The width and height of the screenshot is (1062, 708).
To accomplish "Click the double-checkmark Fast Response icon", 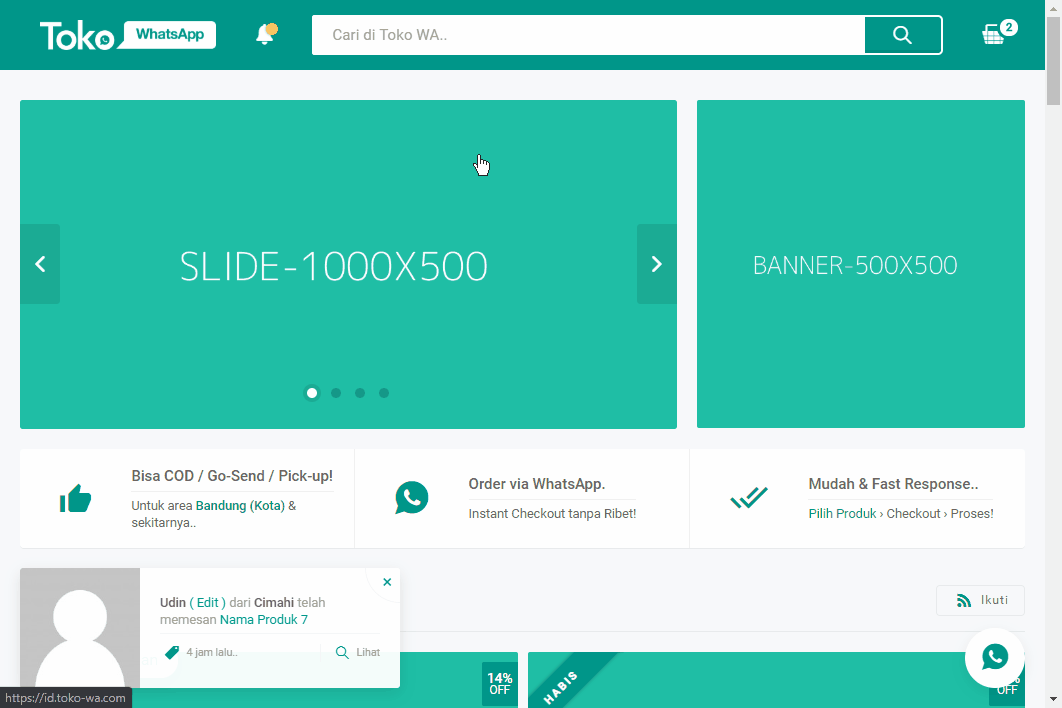I will [x=750, y=497].
